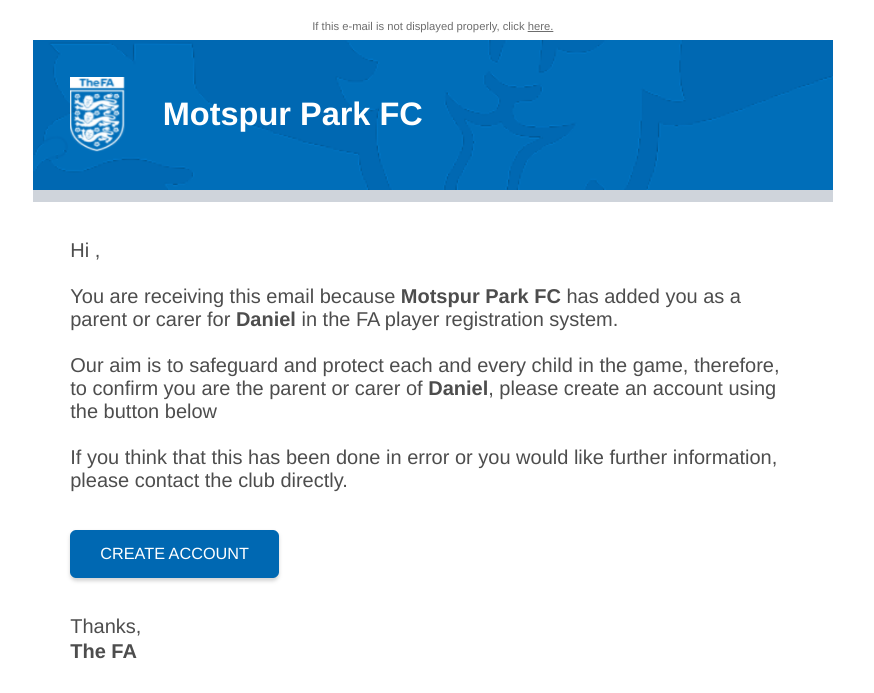
Task: Click the 'Thanks,' closing text
Action: (x=105, y=627)
